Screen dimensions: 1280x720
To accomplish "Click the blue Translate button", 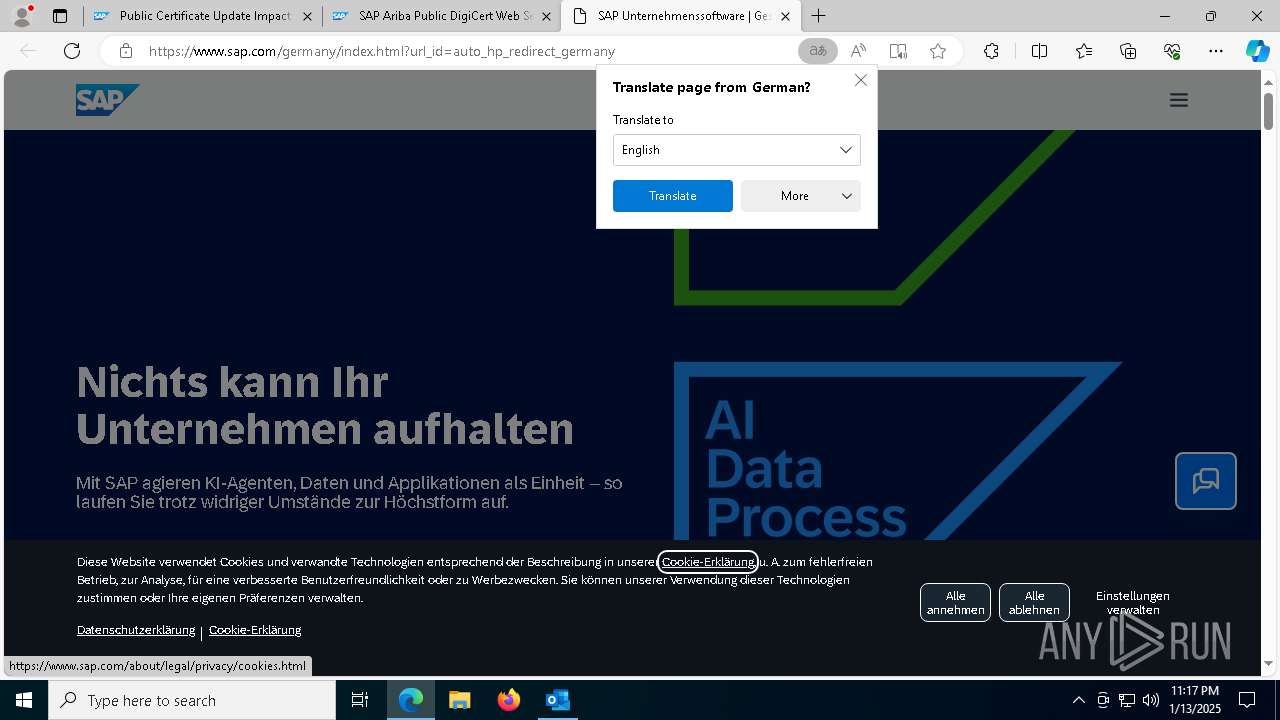I will (x=672, y=196).
